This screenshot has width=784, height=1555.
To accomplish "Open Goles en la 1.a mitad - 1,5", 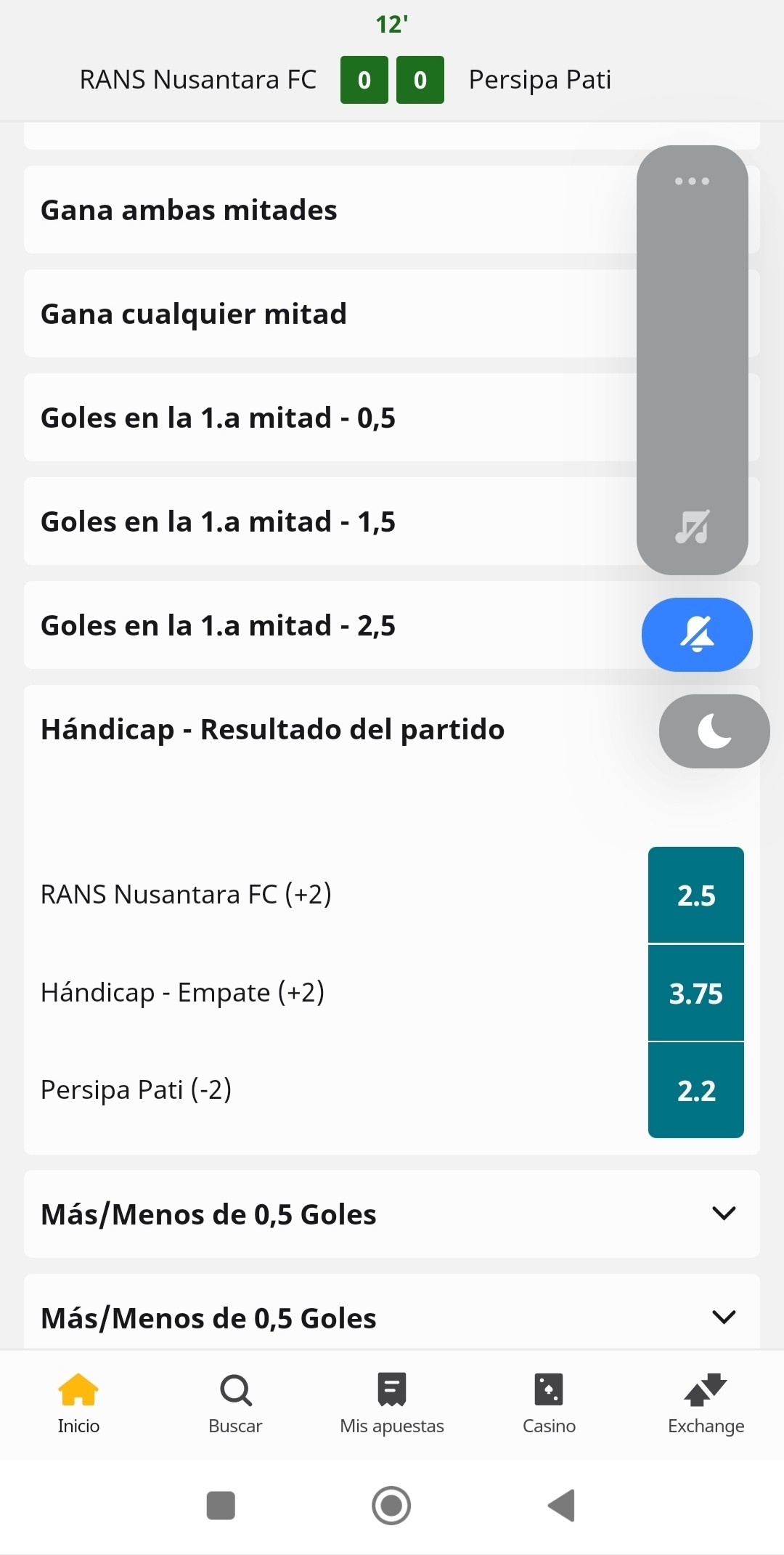I will [x=330, y=521].
